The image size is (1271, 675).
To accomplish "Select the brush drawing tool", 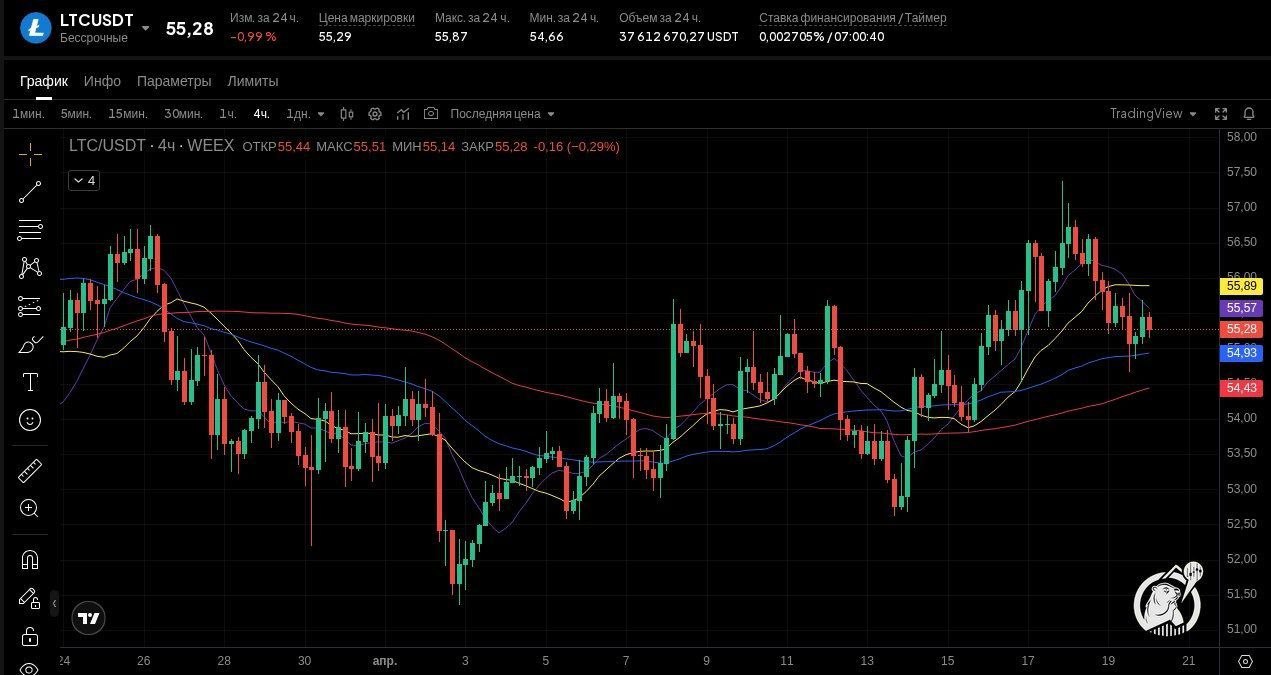I will pyautogui.click(x=30, y=344).
